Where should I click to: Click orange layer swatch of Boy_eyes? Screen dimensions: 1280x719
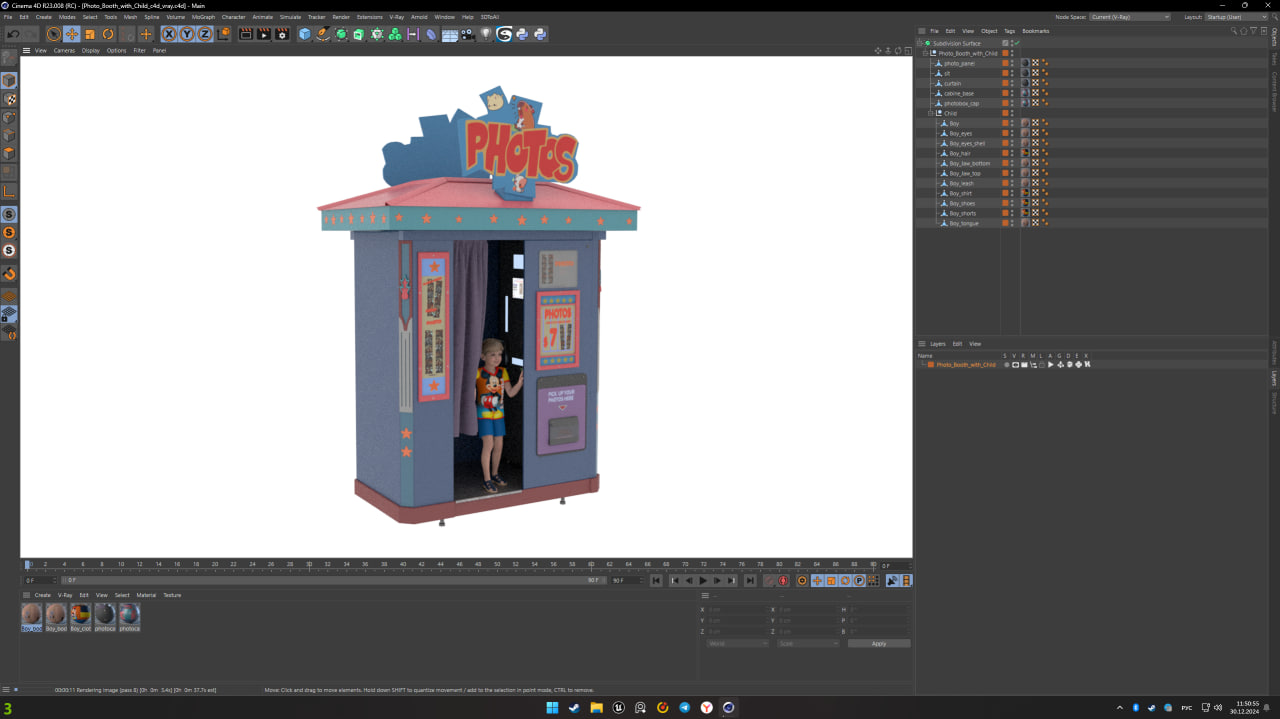click(x=1005, y=133)
